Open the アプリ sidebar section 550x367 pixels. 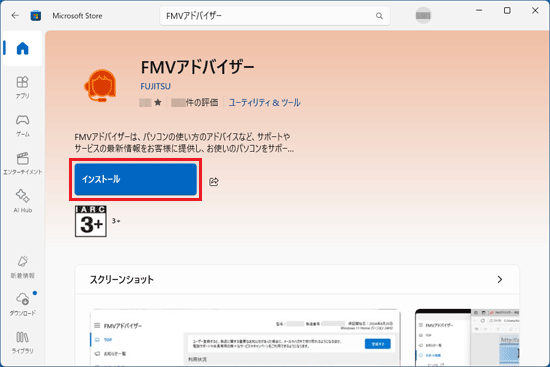(22, 87)
